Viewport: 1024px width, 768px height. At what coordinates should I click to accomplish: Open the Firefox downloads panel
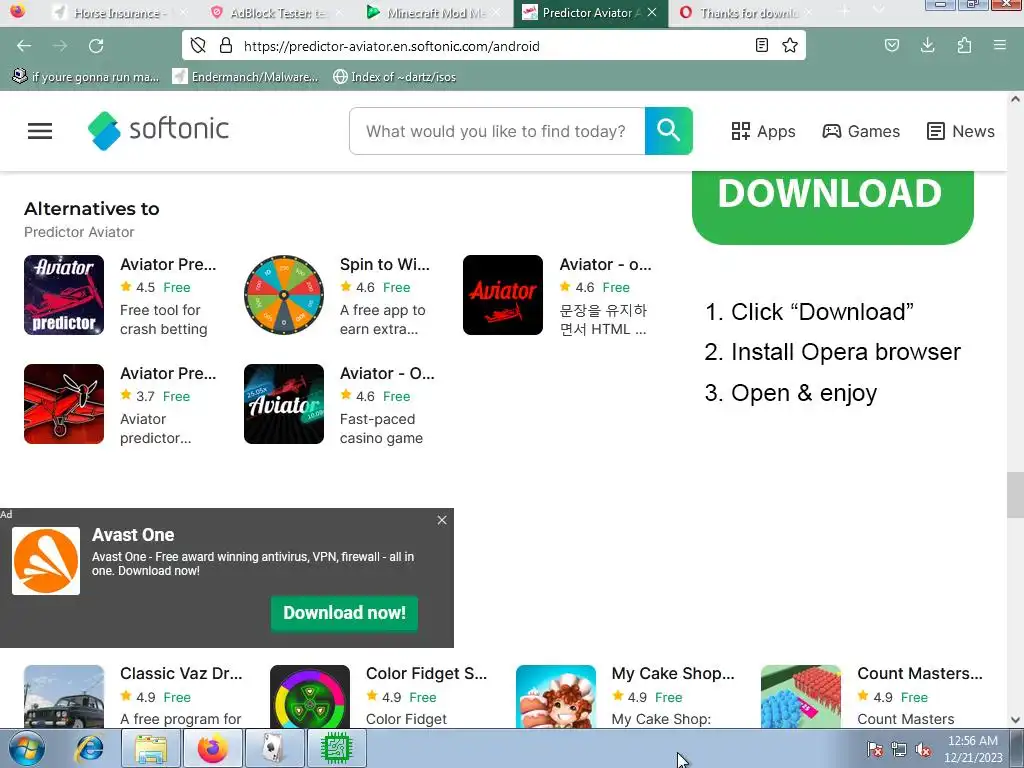pos(927,45)
